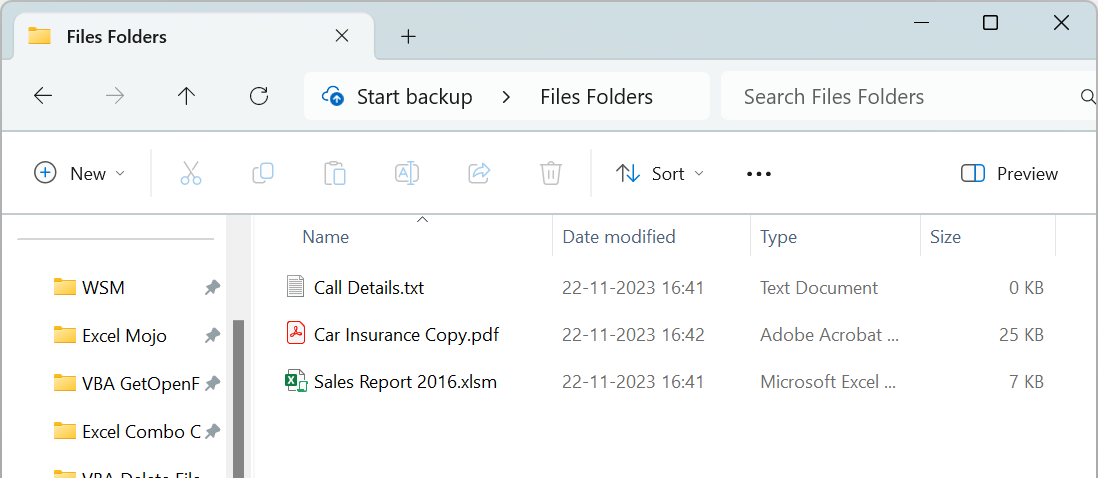Viewport: 1098px width, 478px height.
Task: Open the See more ellipsis menu
Action: pos(759,174)
